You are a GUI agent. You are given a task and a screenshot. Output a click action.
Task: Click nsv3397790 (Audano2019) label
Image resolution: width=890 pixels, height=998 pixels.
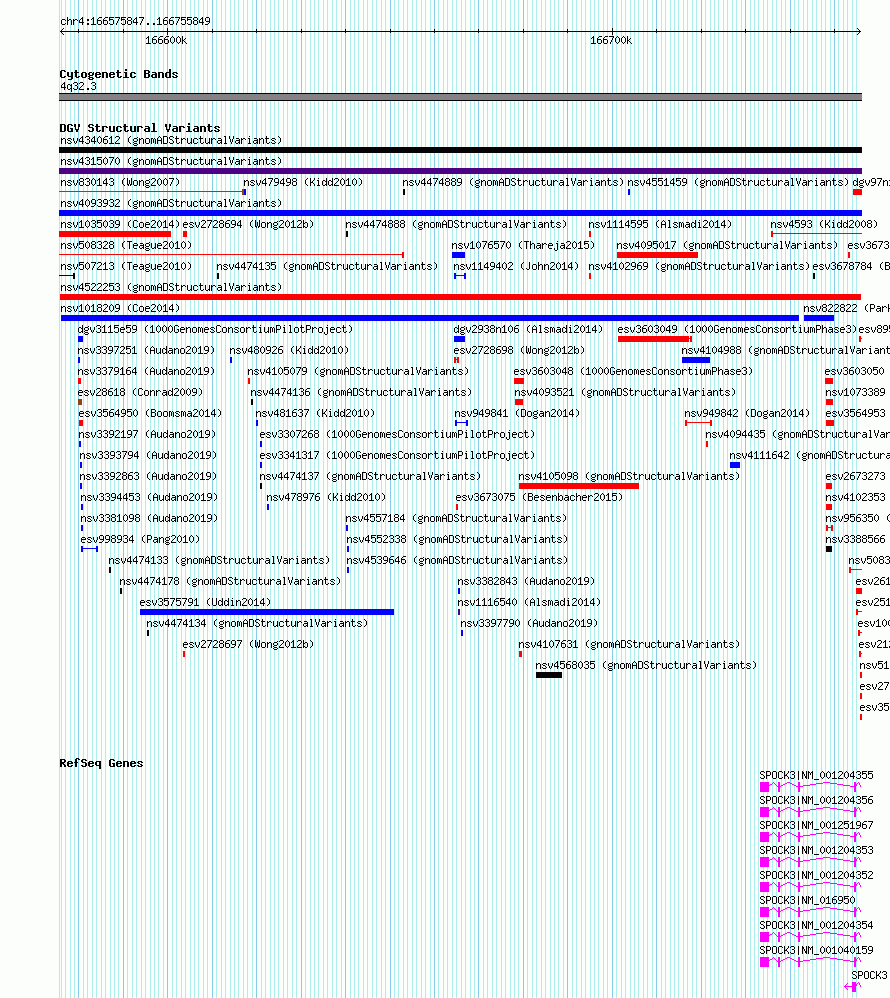point(529,623)
